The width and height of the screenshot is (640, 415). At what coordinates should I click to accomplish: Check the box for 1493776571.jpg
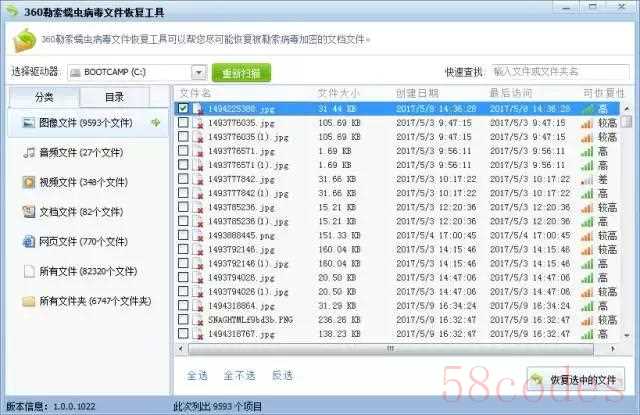tap(183, 151)
